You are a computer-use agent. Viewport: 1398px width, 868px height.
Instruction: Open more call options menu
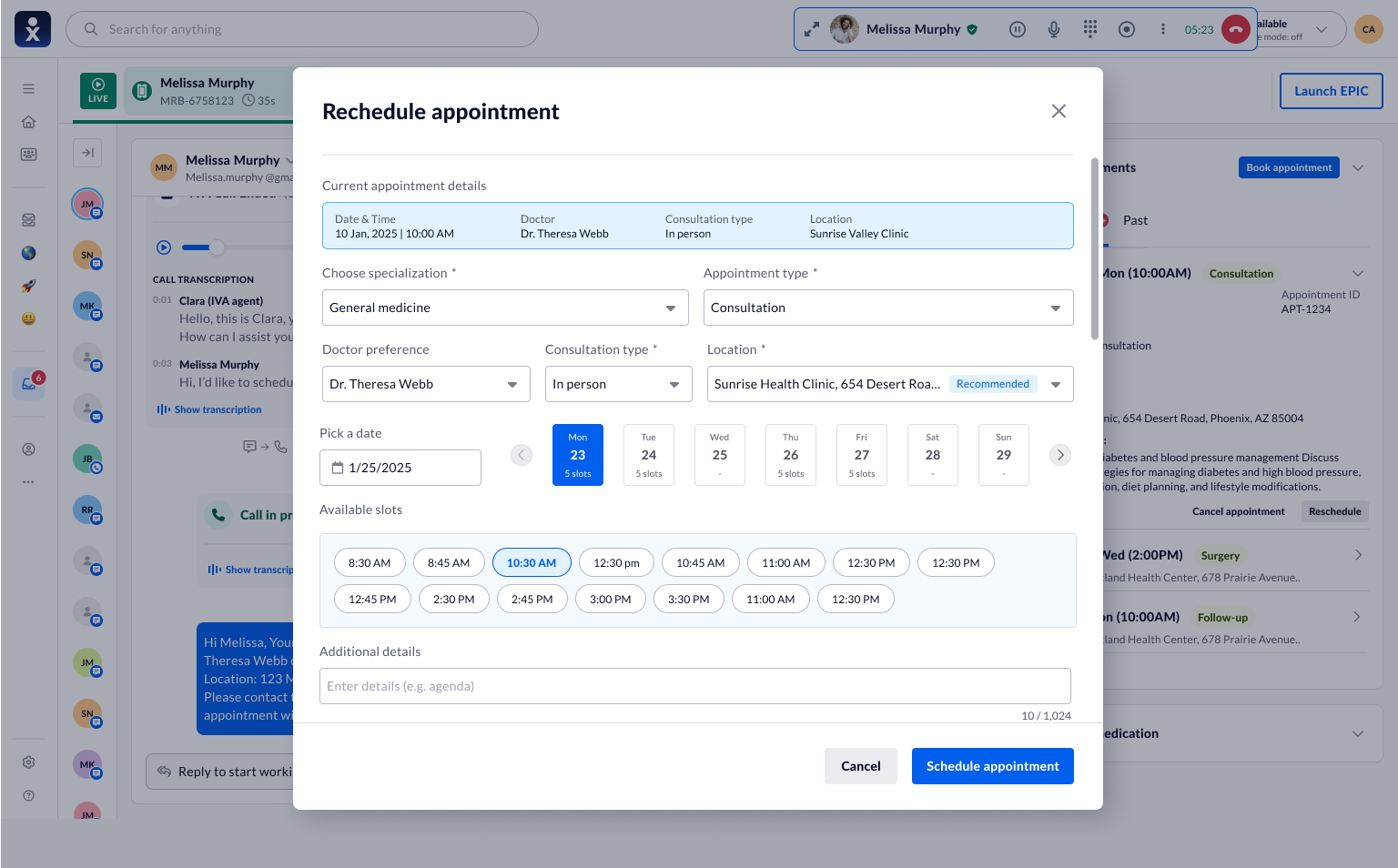pos(1163,29)
